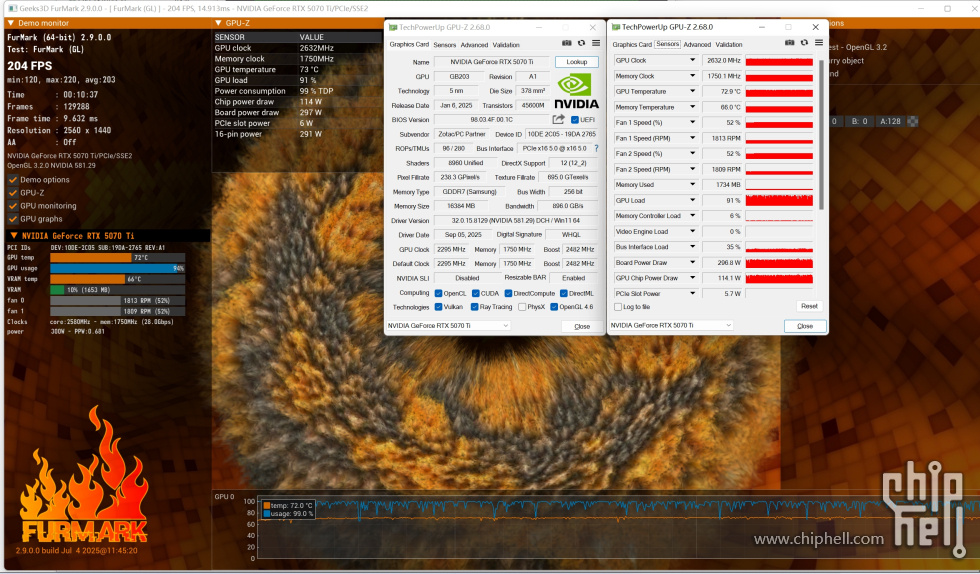
Task: Click the refresh icon in left GPU-Z window
Action: click(581, 43)
